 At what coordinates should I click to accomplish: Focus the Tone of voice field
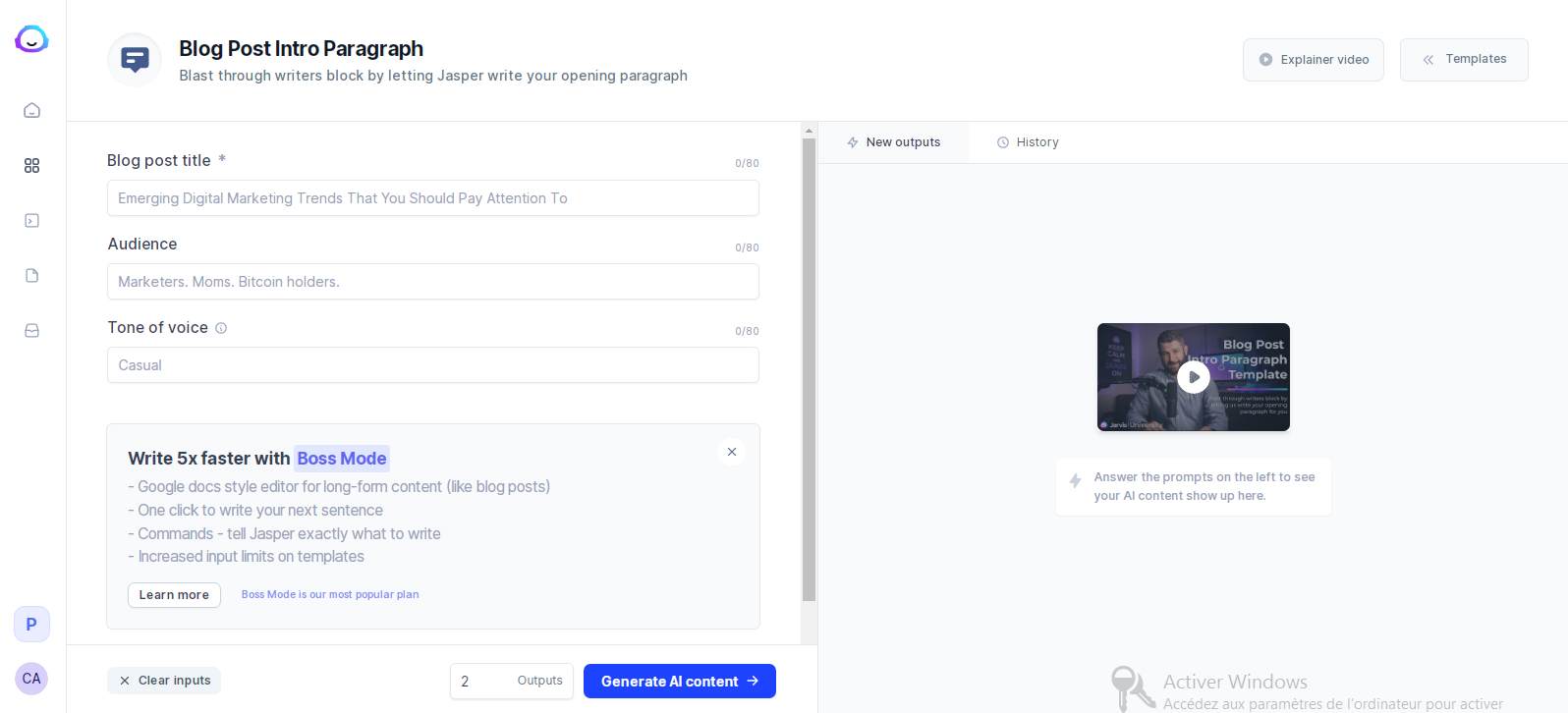click(x=433, y=365)
